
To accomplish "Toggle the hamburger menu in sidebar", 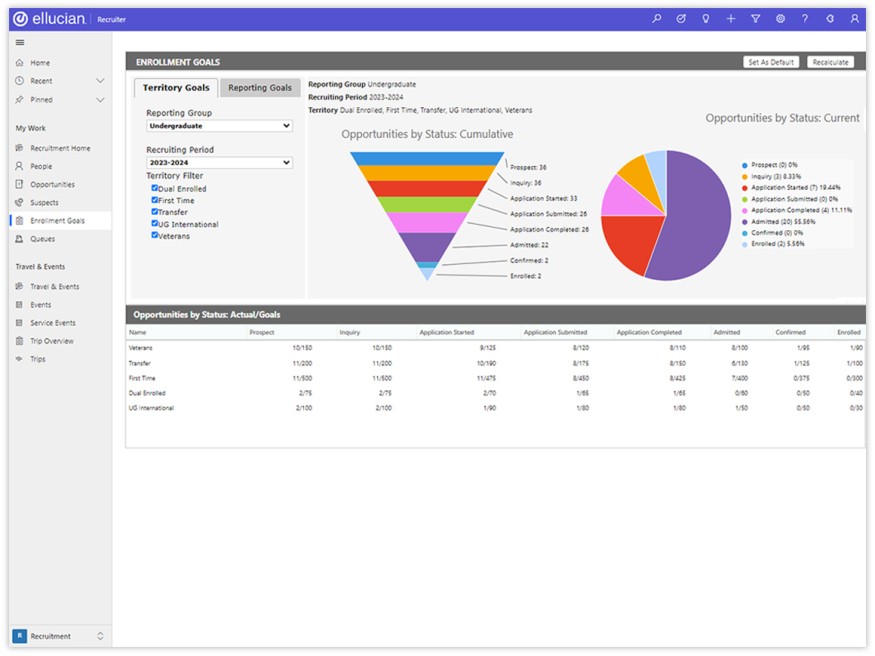I will tap(20, 42).
